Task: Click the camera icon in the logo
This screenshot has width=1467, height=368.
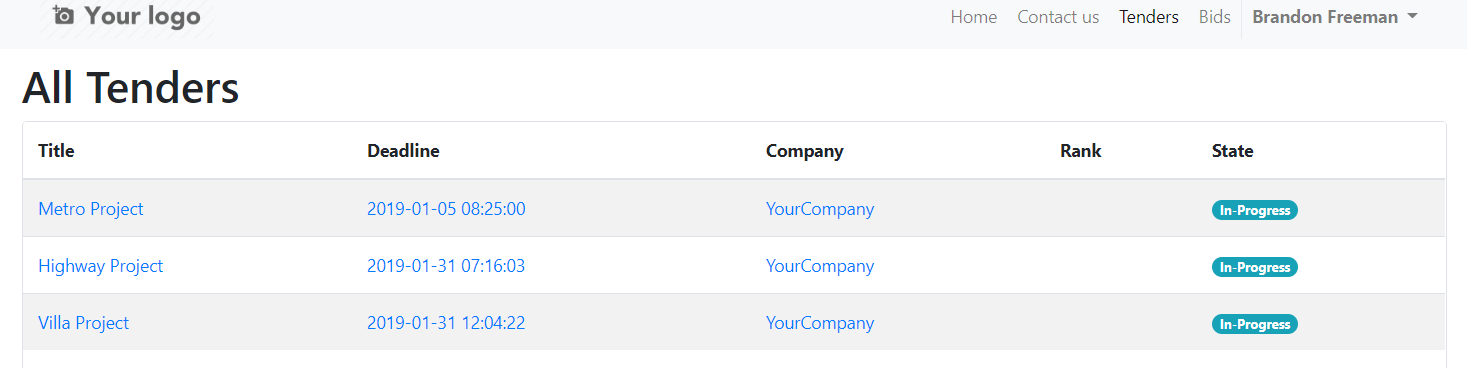Action: (x=64, y=15)
